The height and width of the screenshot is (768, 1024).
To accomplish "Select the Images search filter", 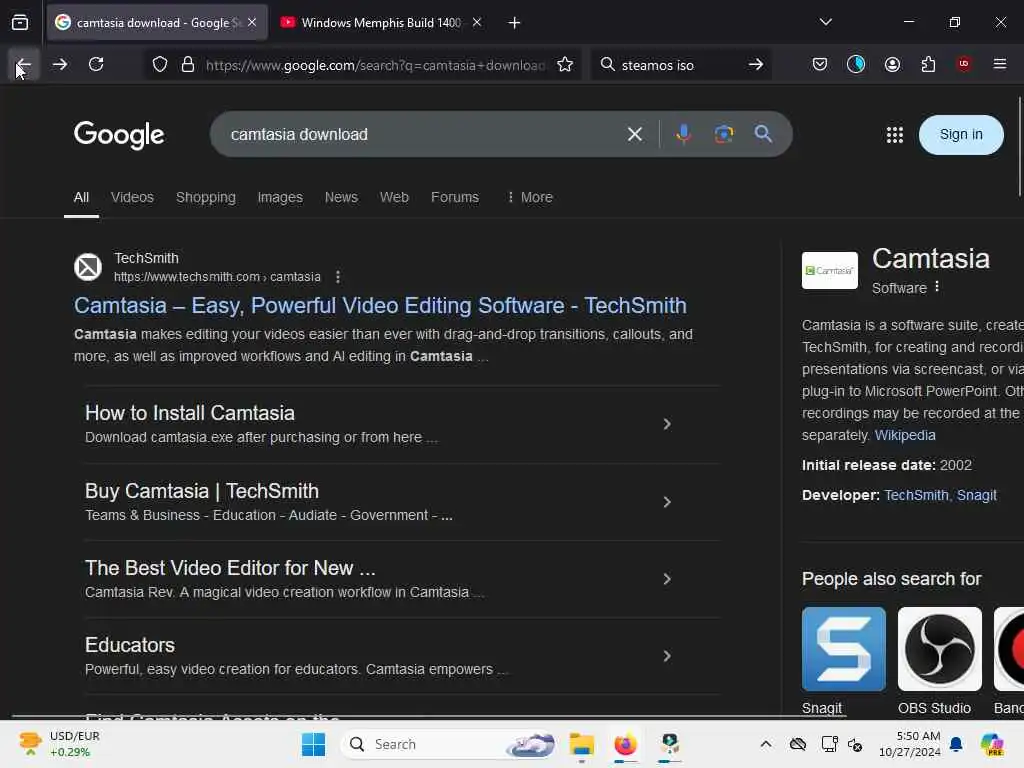I will (x=280, y=197).
